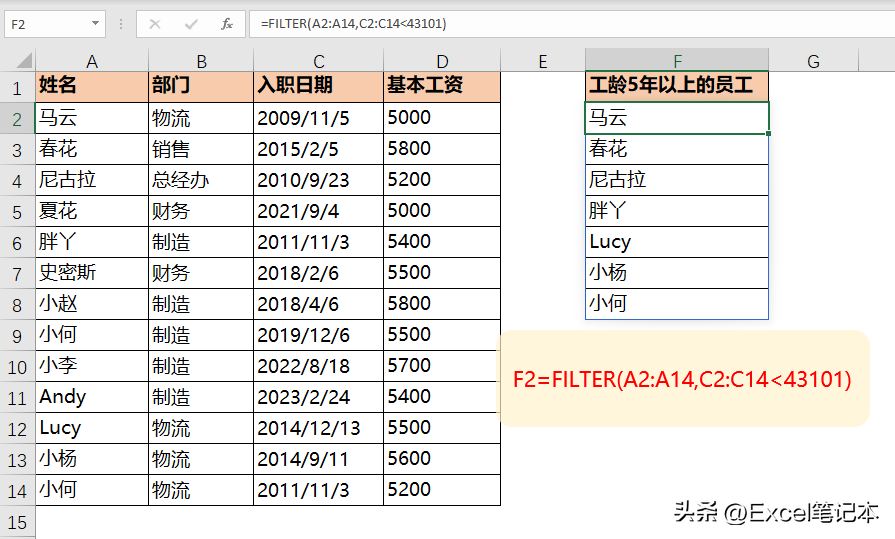
Task: Select cell 夏花 in column A
Action: click(x=92, y=211)
